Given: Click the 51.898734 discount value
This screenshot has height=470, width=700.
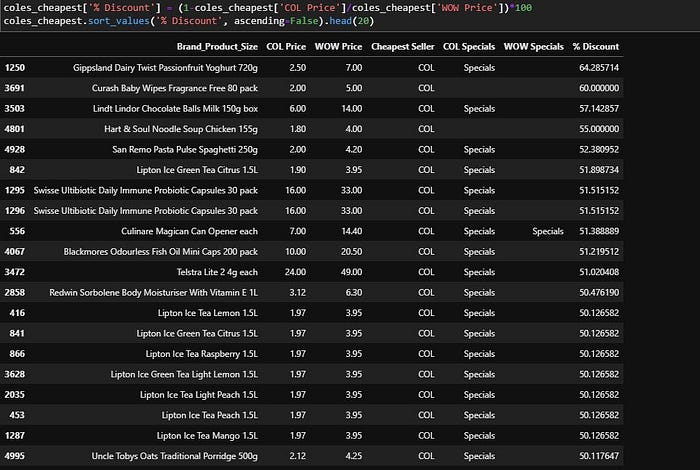Looking at the screenshot, I should point(599,170).
